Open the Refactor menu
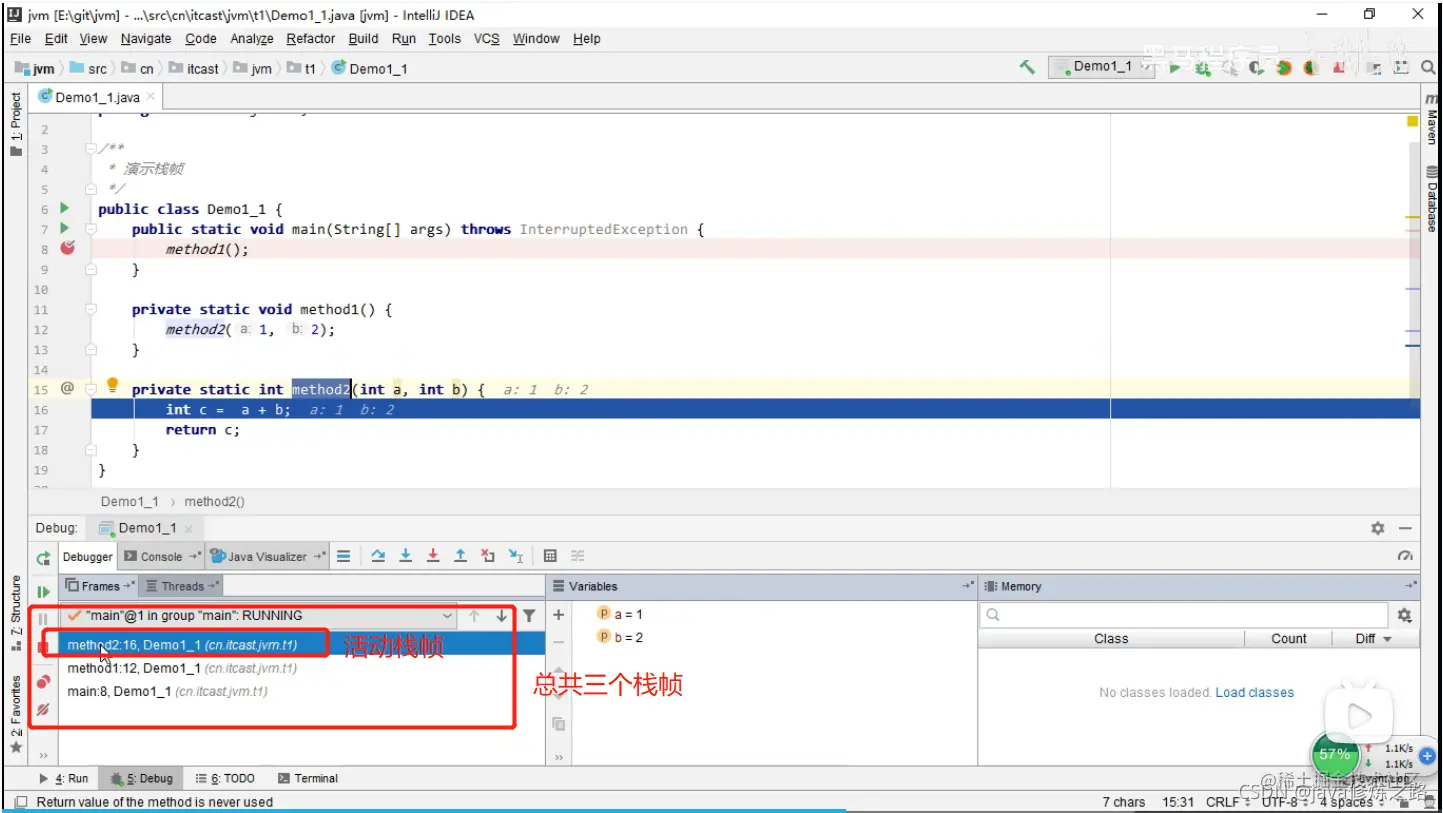This screenshot has height=813, width=1443. (311, 38)
